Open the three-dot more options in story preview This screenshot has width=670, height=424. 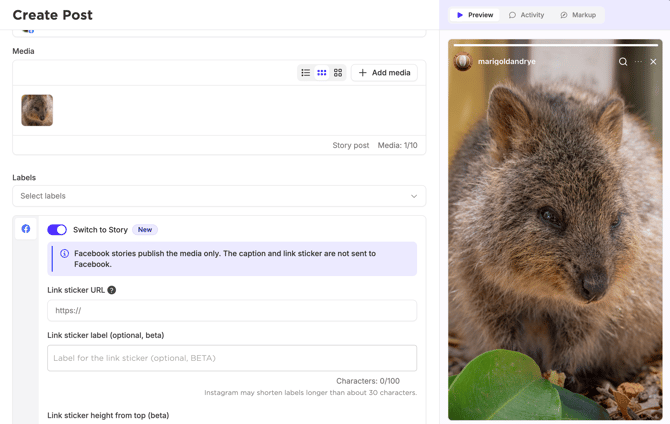[x=638, y=62]
